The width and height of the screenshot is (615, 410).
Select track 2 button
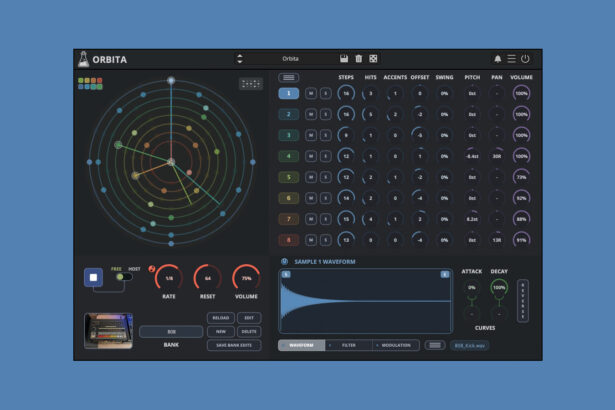tap(289, 114)
